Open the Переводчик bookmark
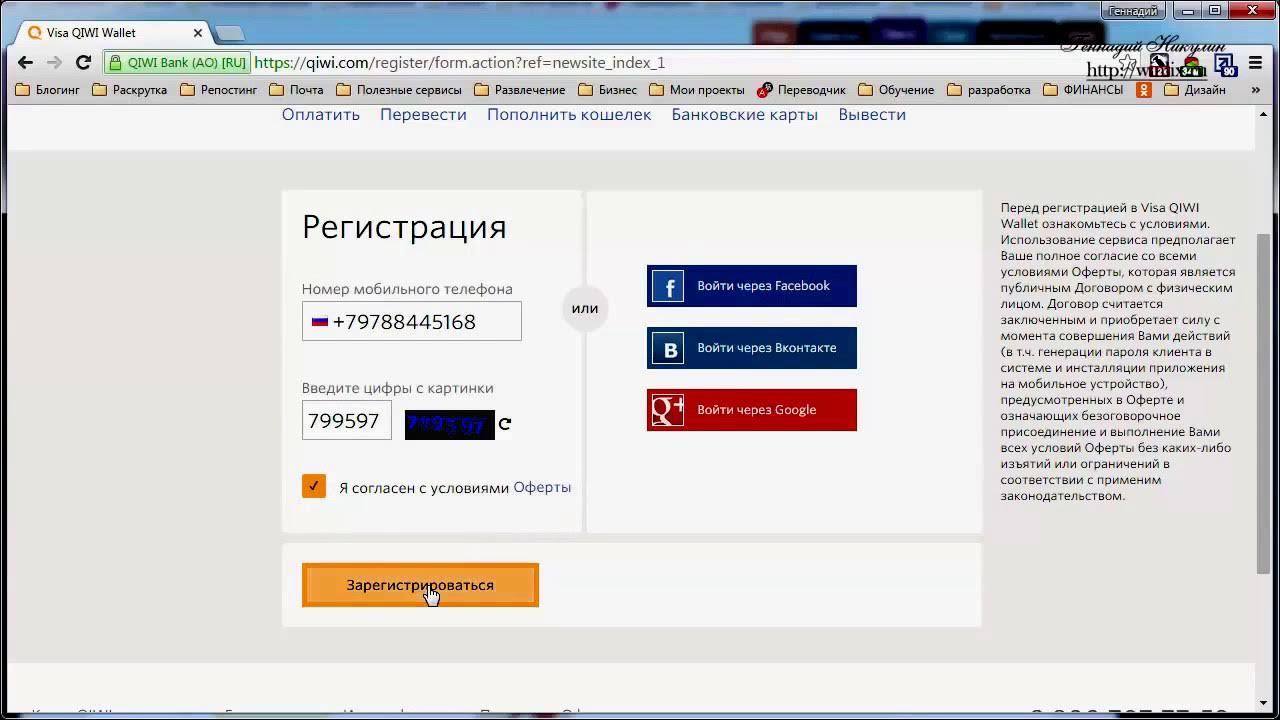1280x720 pixels. pos(802,90)
